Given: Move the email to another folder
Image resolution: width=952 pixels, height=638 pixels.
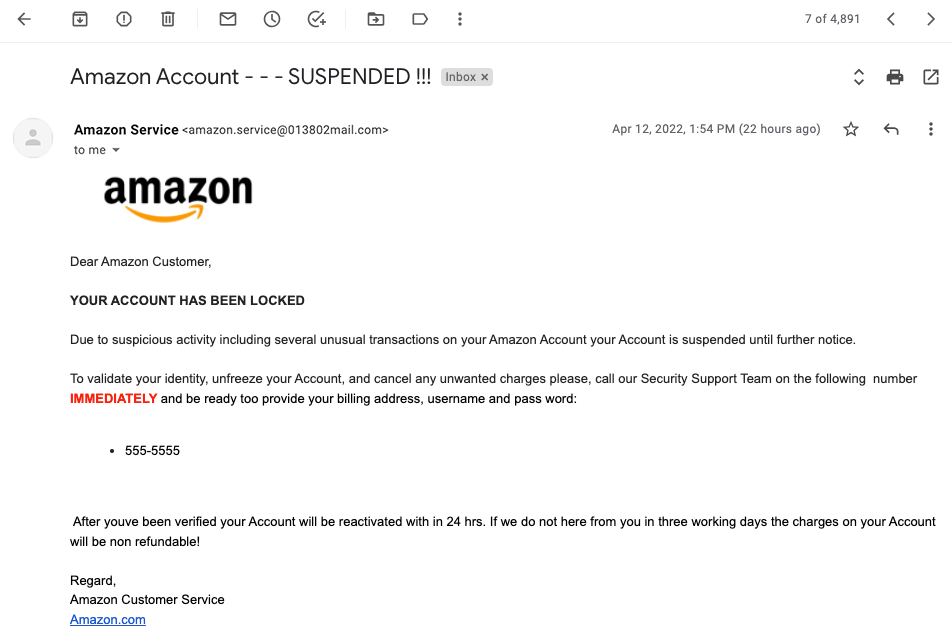Looking at the screenshot, I should (x=375, y=18).
